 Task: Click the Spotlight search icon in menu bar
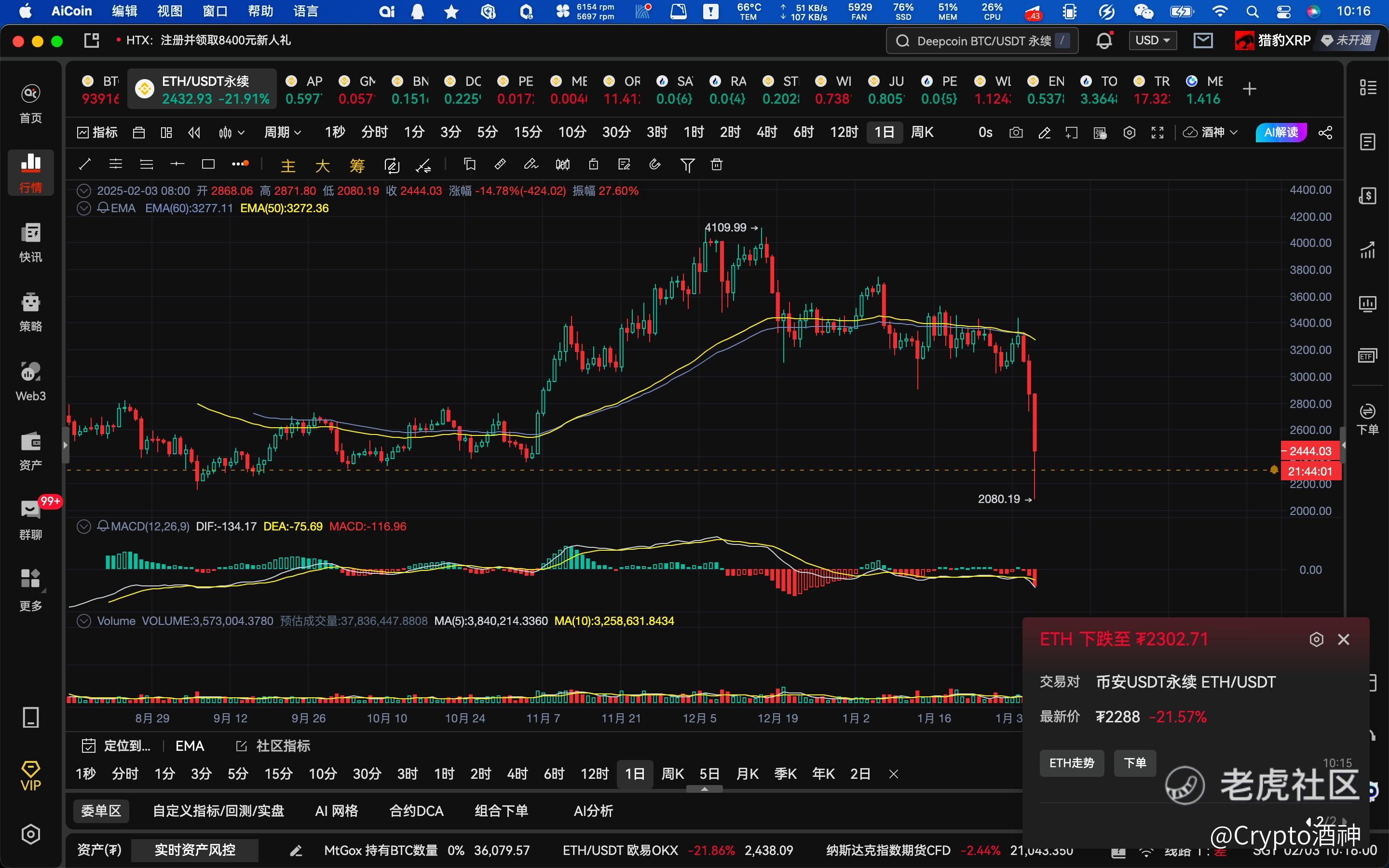coord(1252,11)
